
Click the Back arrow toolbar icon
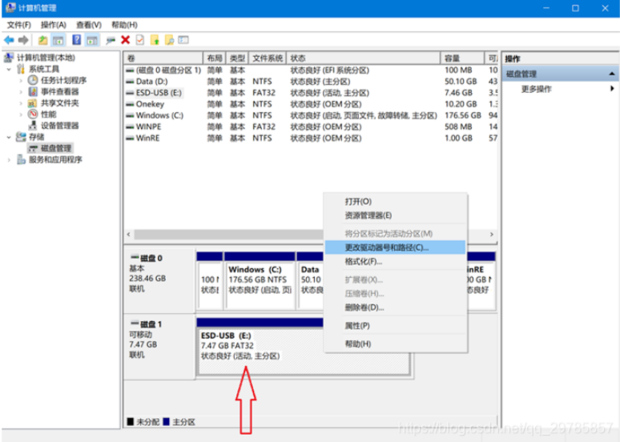[9, 40]
